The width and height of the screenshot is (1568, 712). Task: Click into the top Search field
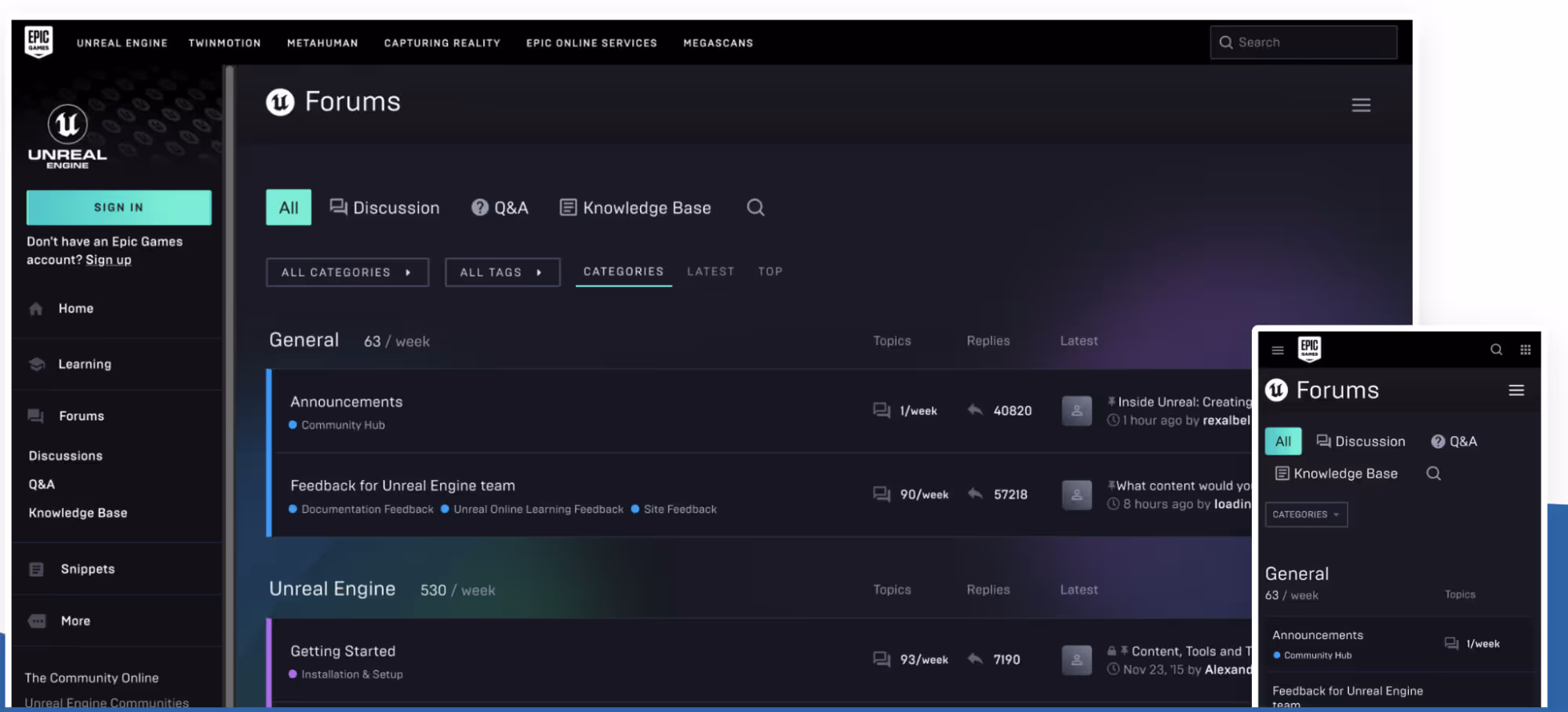(x=1304, y=42)
